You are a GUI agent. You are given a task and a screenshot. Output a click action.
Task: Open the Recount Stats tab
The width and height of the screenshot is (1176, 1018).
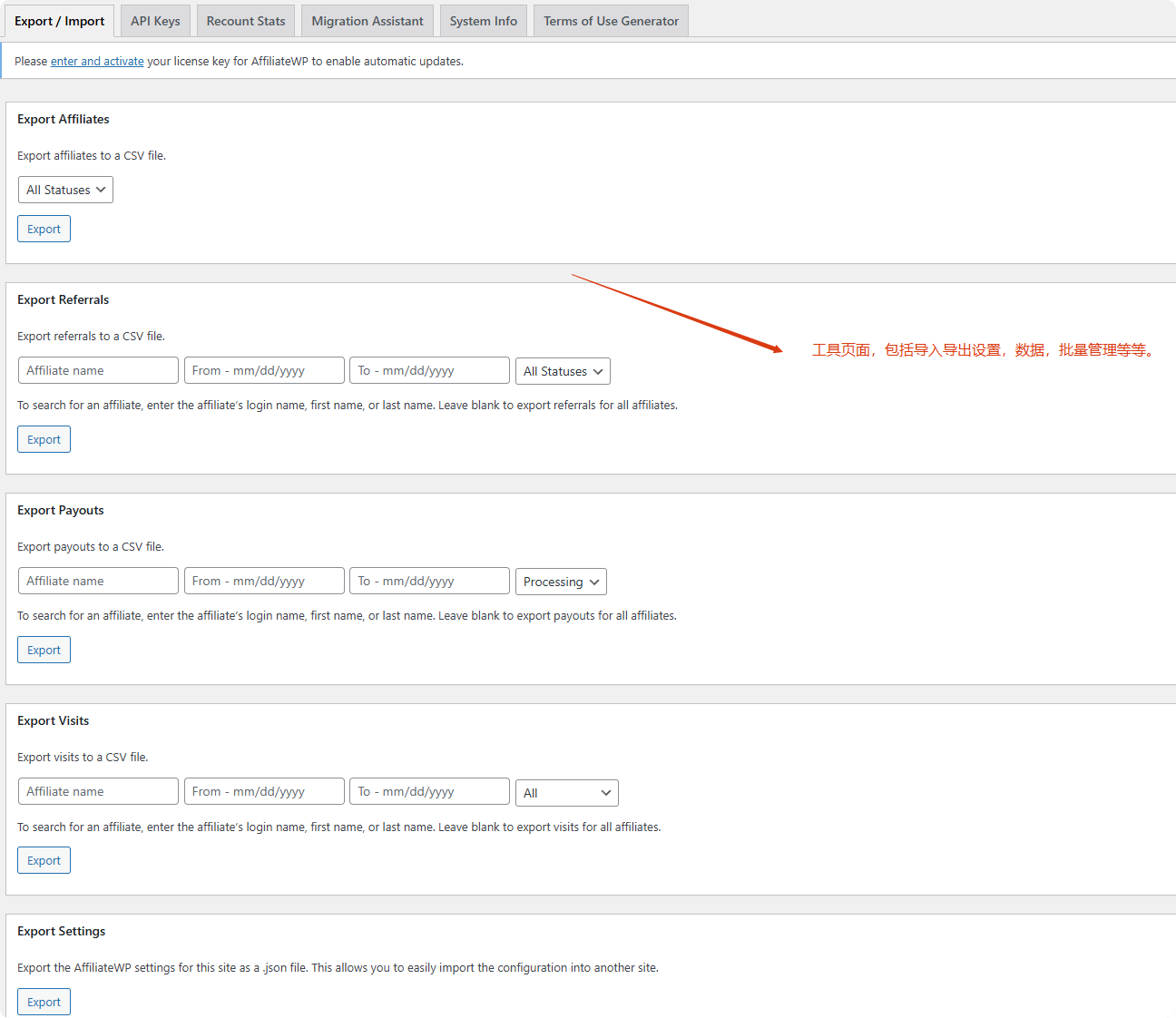coord(246,21)
